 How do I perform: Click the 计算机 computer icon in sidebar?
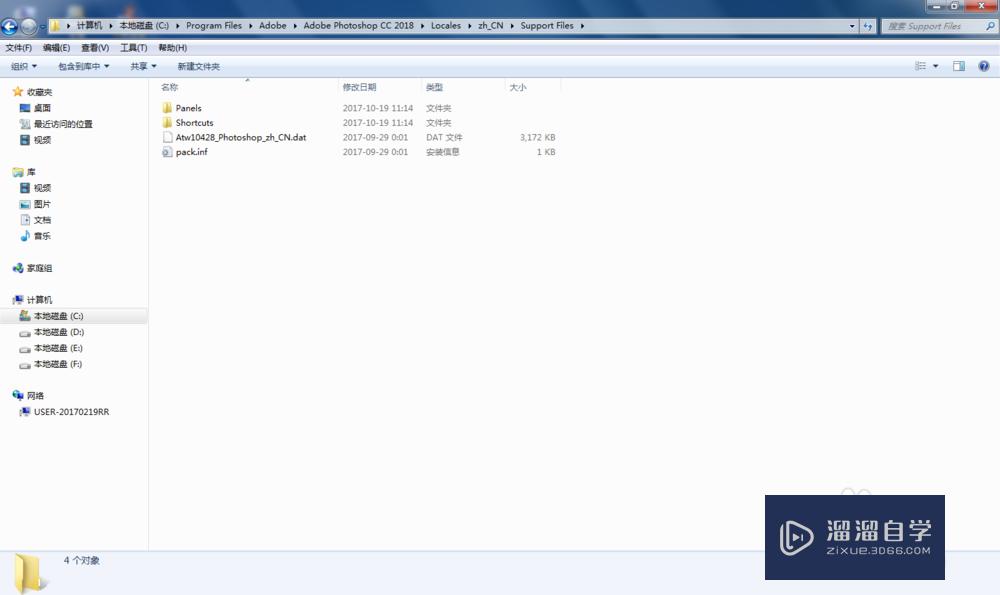(18, 300)
